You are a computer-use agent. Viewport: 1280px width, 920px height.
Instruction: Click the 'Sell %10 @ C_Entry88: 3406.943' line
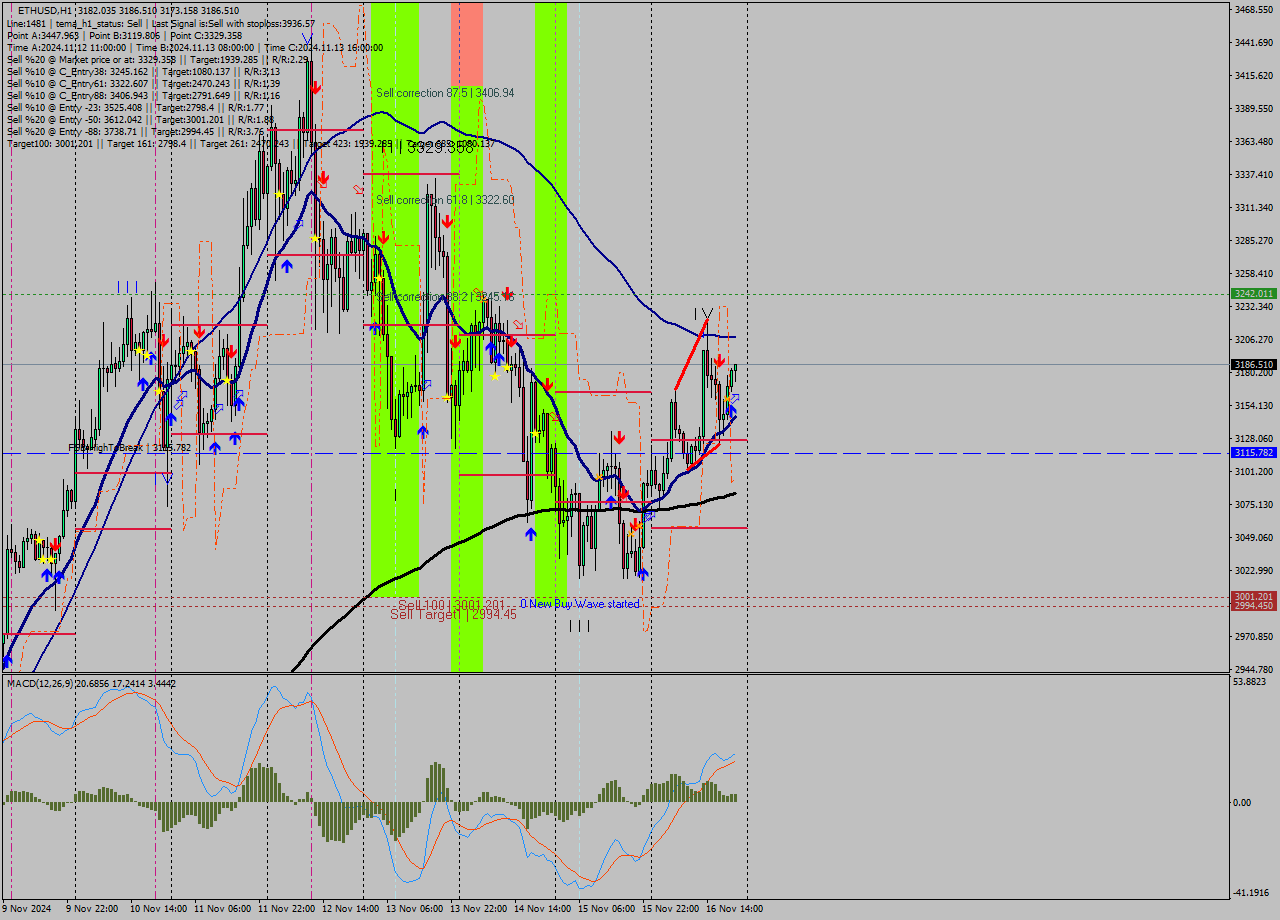[x=144, y=95]
